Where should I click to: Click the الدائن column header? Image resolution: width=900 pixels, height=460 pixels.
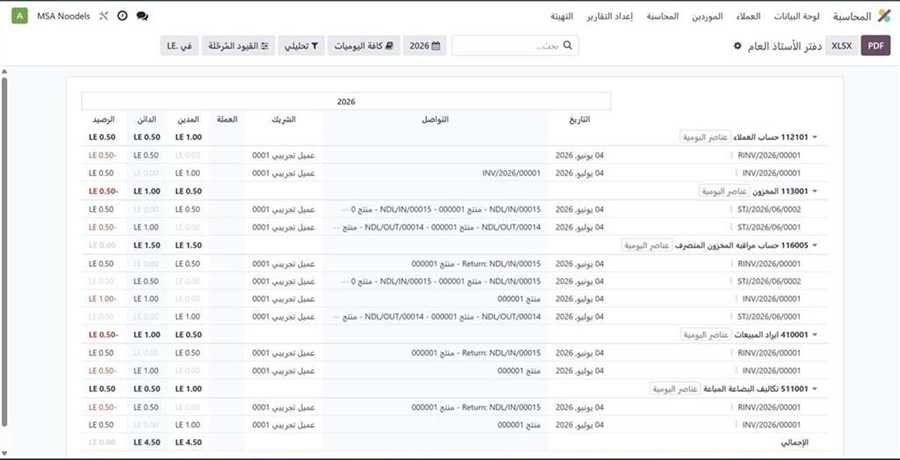point(147,119)
